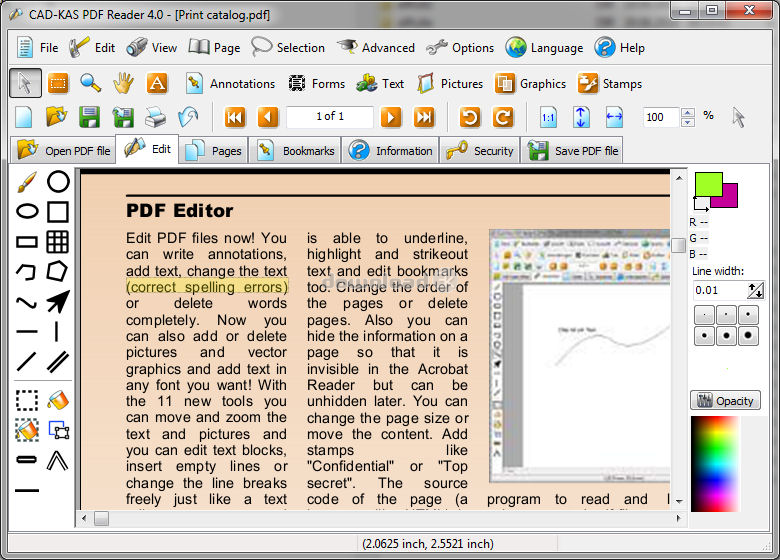Open the Edit menu

tap(92, 48)
